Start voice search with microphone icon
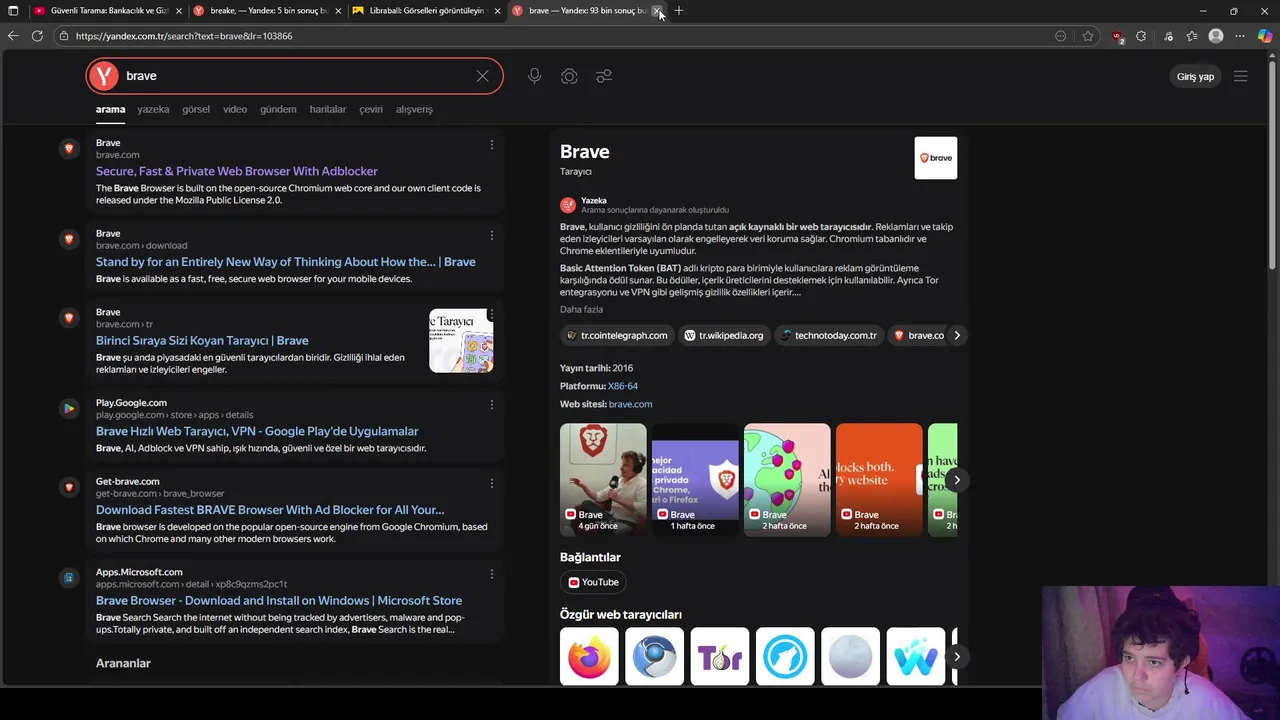The image size is (1280, 720). 535,76
